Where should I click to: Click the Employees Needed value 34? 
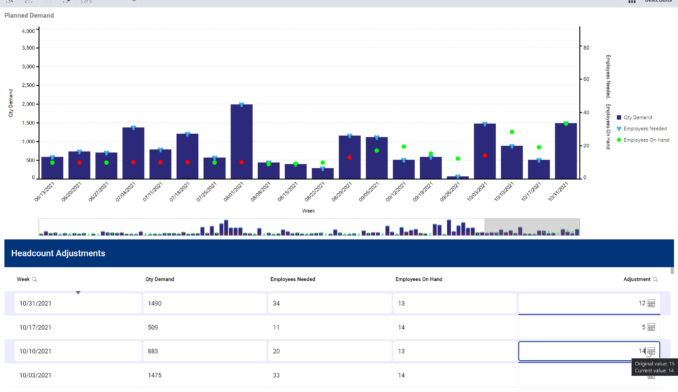[x=276, y=303]
